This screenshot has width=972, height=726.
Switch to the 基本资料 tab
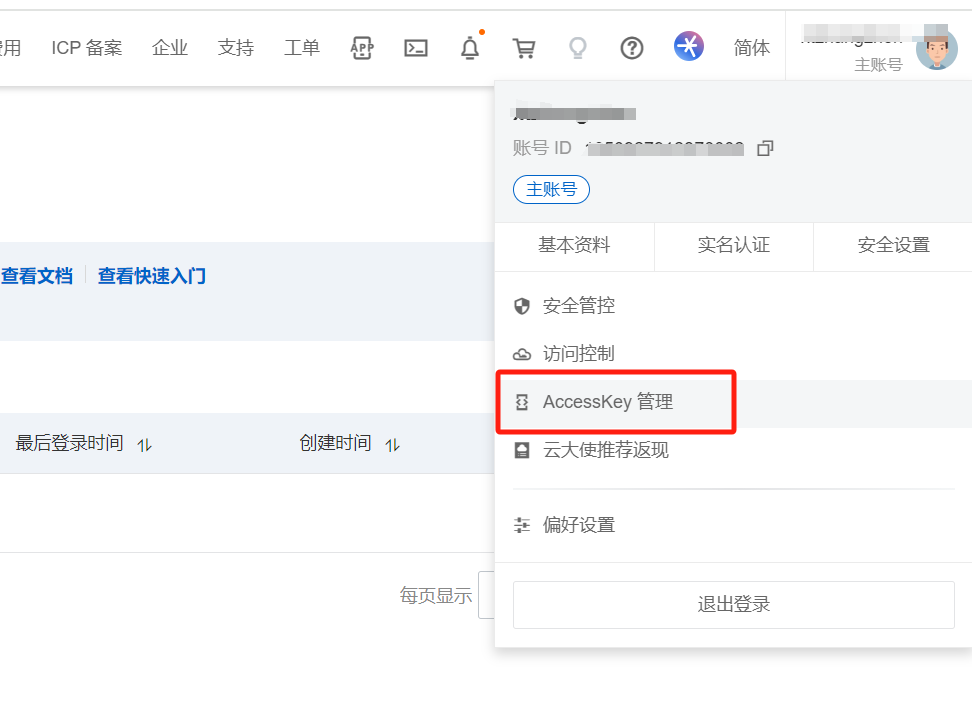tap(574, 246)
